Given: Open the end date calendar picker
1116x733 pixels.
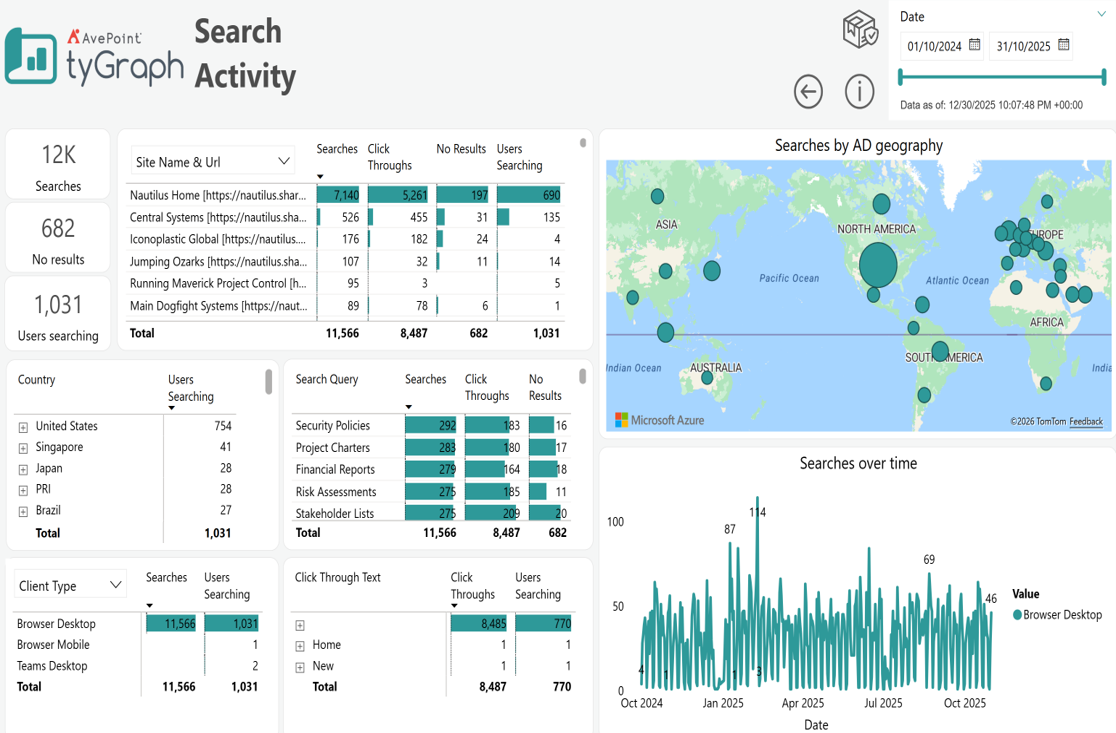Looking at the screenshot, I should (1063, 45).
